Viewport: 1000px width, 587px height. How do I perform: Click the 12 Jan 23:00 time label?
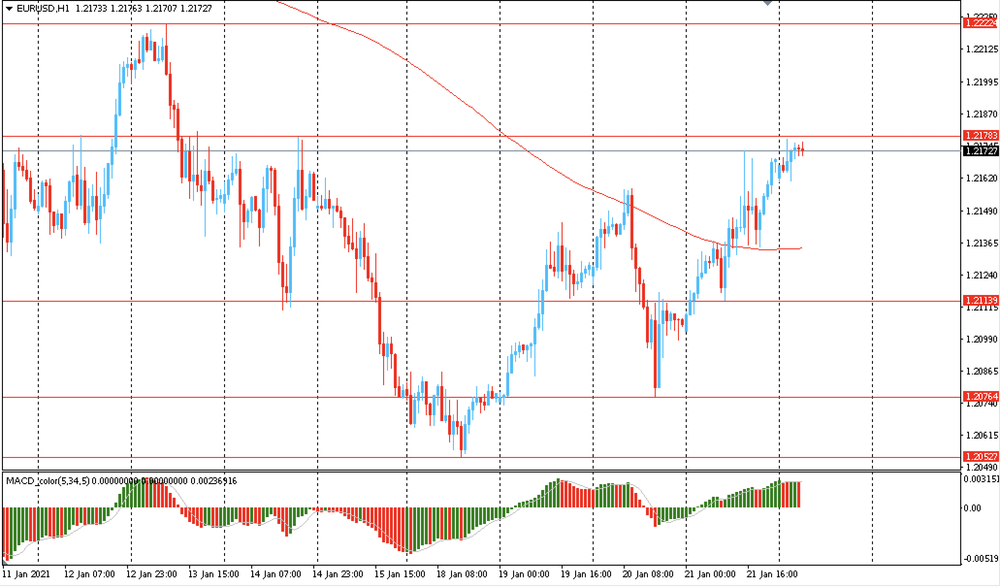tap(152, 574)
